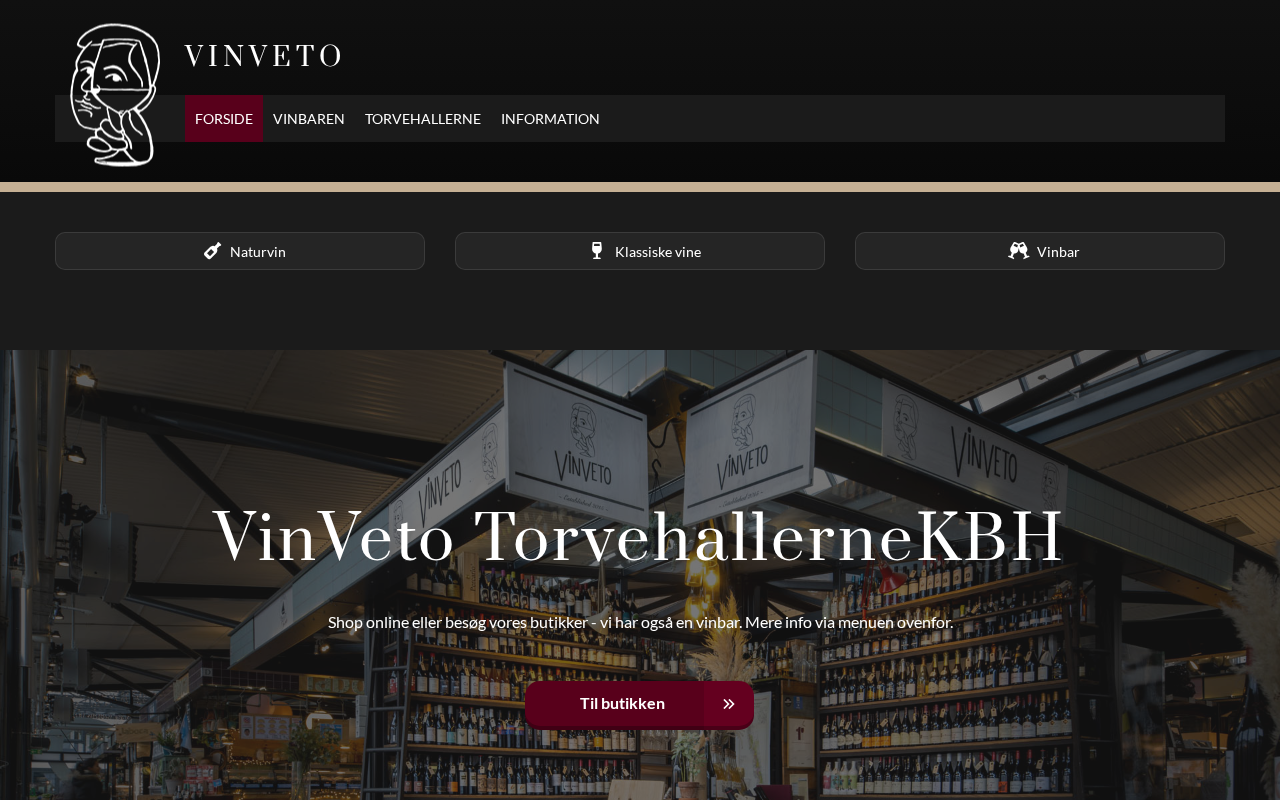
Task: Open the Naturvin category label
Action: 258,252
